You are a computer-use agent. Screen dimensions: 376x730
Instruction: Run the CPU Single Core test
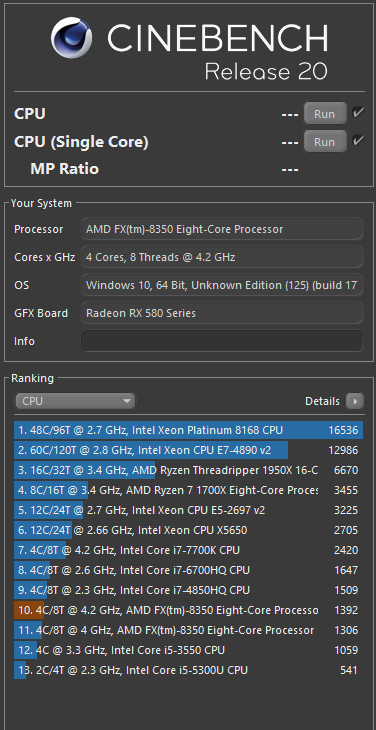tap(325, 142)
